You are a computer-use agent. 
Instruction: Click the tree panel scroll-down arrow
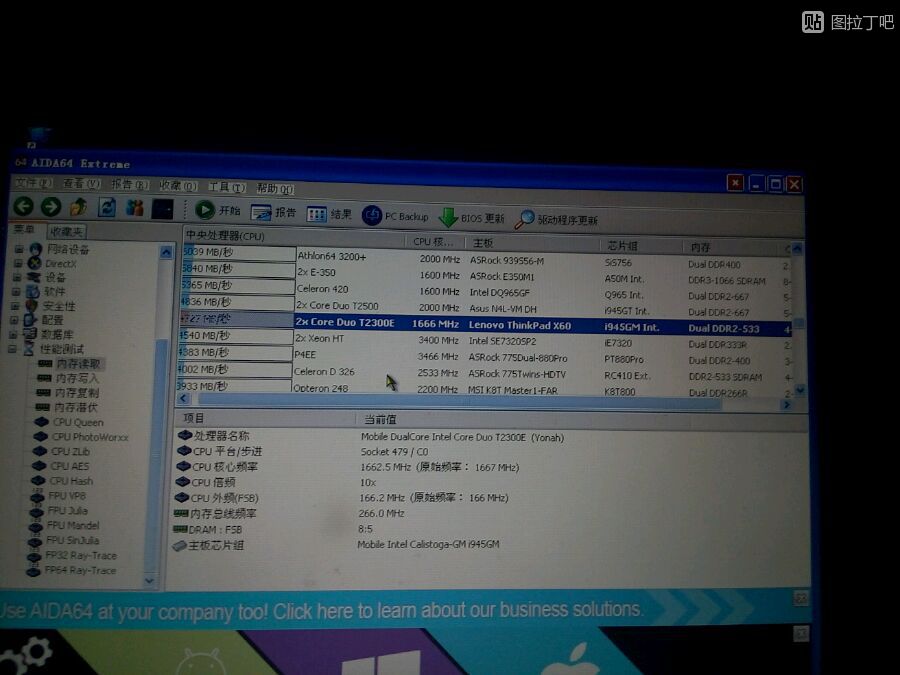[x=149, y=581]
